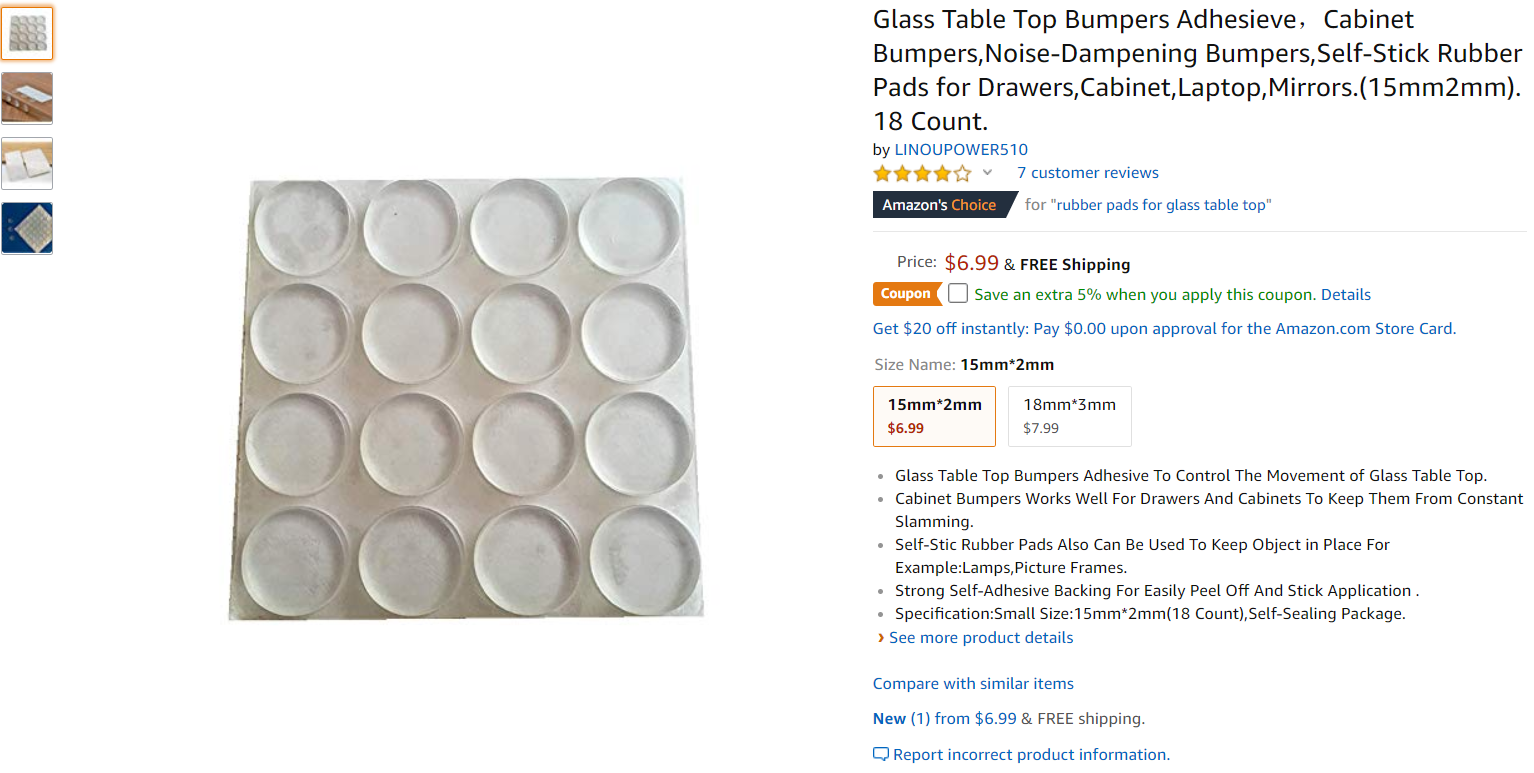Click the main product image of bumpers
Image resolution: width=1534 pixels, height=773 pixels.
[467, 398]
